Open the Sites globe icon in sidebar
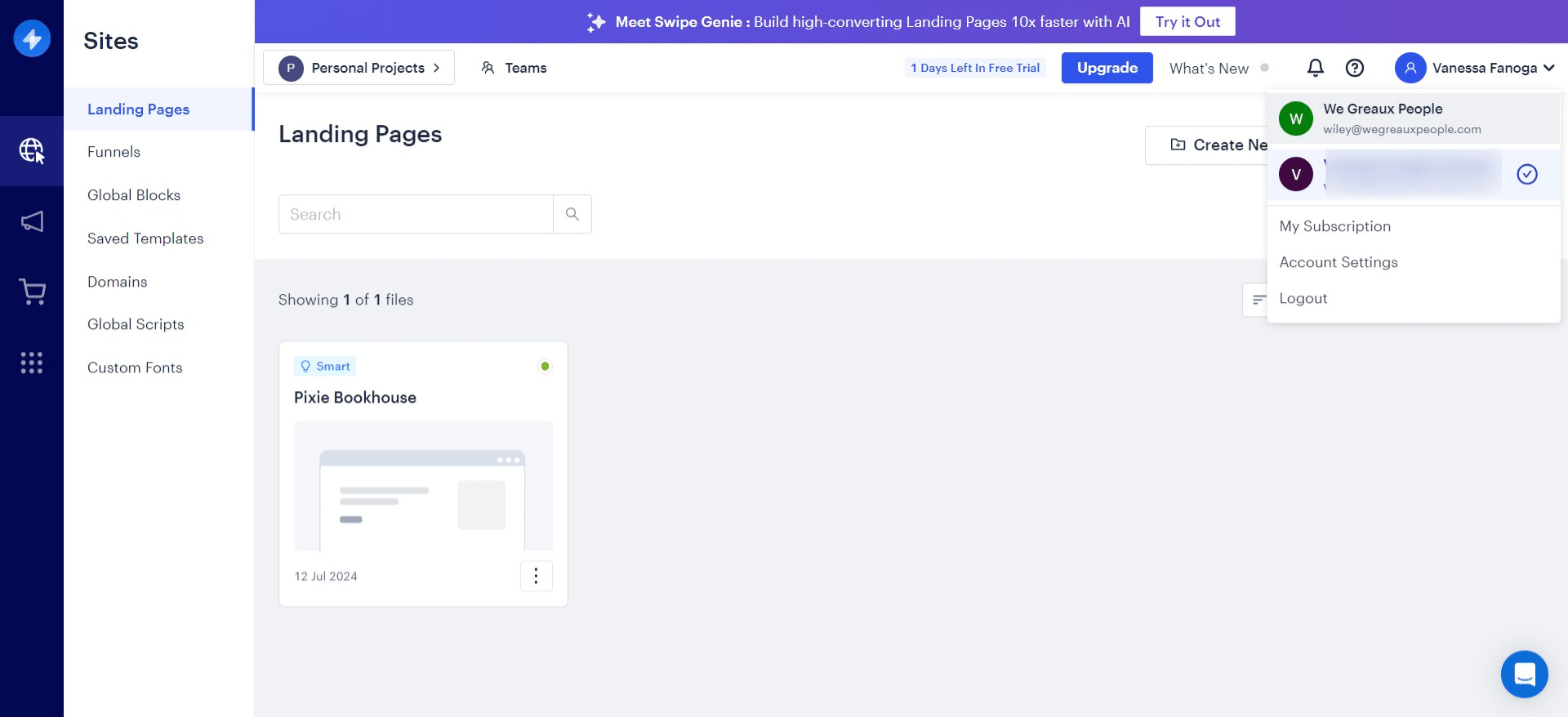Image resolution: width=1568 pixels, height=717 pixels. click(32, 151)
